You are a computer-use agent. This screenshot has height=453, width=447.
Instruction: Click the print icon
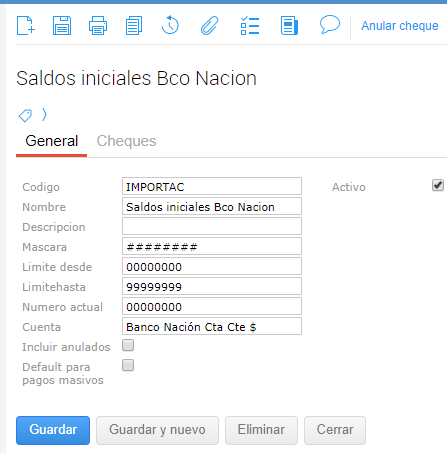[x=98, y=26]
